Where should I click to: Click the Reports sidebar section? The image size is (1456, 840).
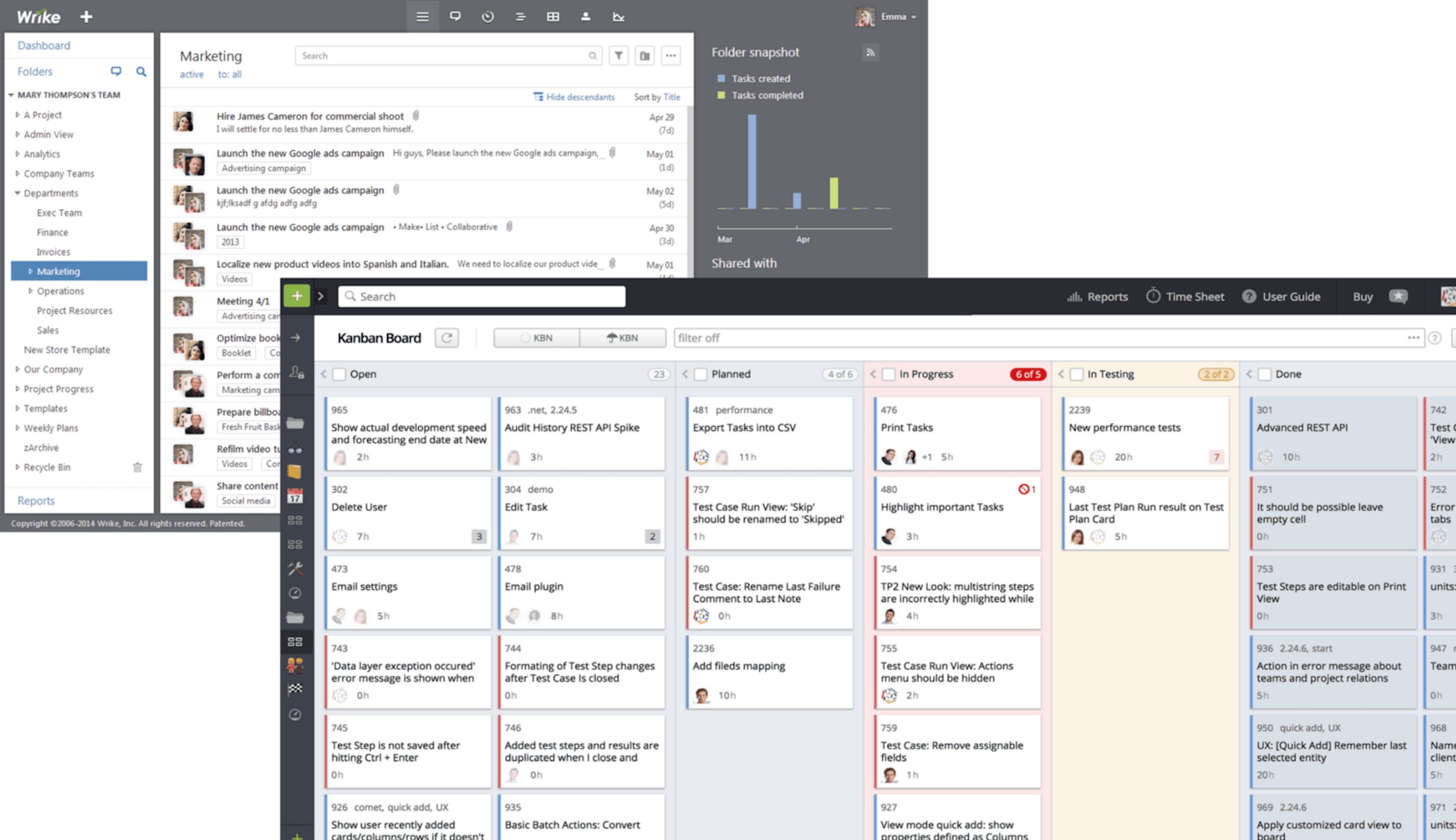(x=36, y=499)
